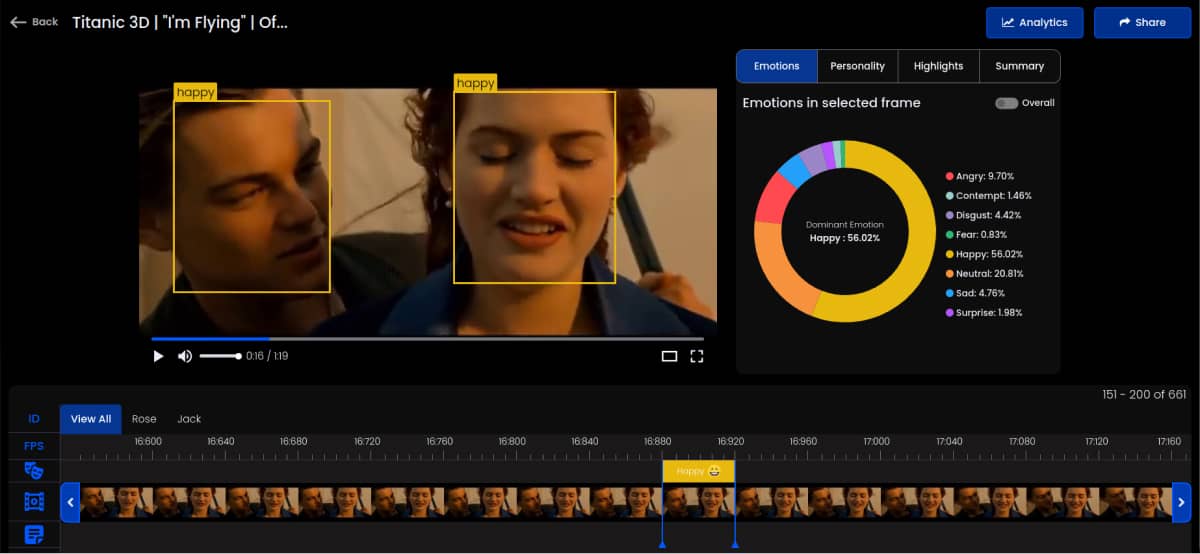Click the 16:800 timeline tick label
The image size is (1200, 554).
pyautogui.click(x=512, y=441)
